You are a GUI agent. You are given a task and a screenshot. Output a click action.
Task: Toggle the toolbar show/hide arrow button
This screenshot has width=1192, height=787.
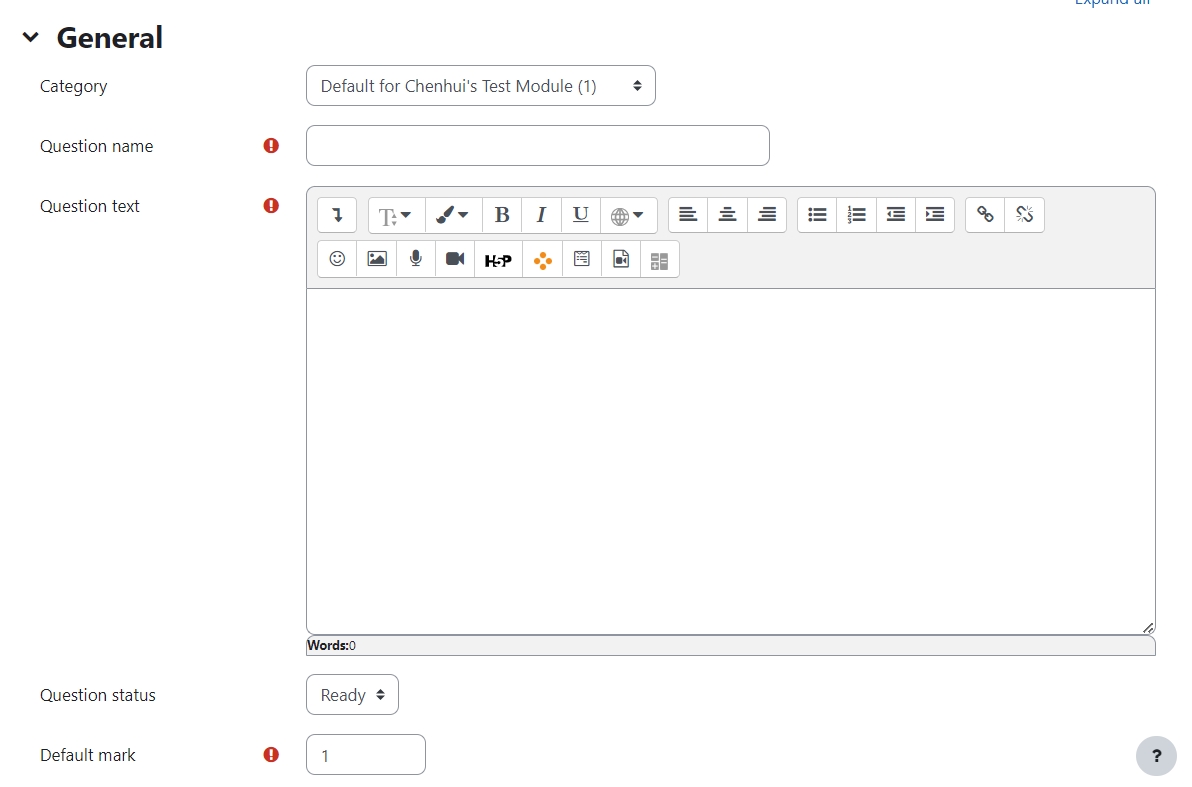(337, 215)
